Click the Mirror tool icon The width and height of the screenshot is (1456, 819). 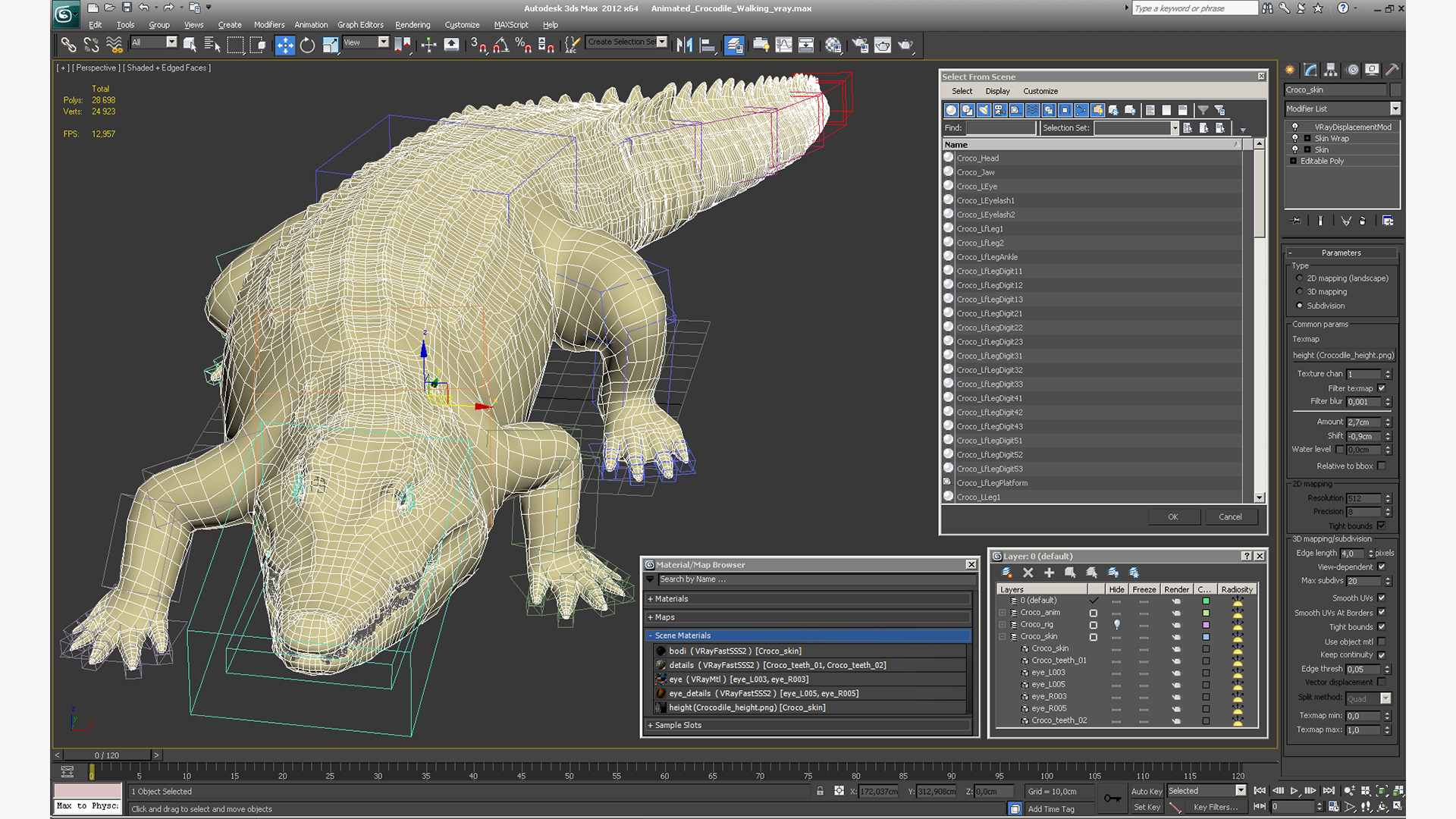pyautogui.click(x=684, y=45)
